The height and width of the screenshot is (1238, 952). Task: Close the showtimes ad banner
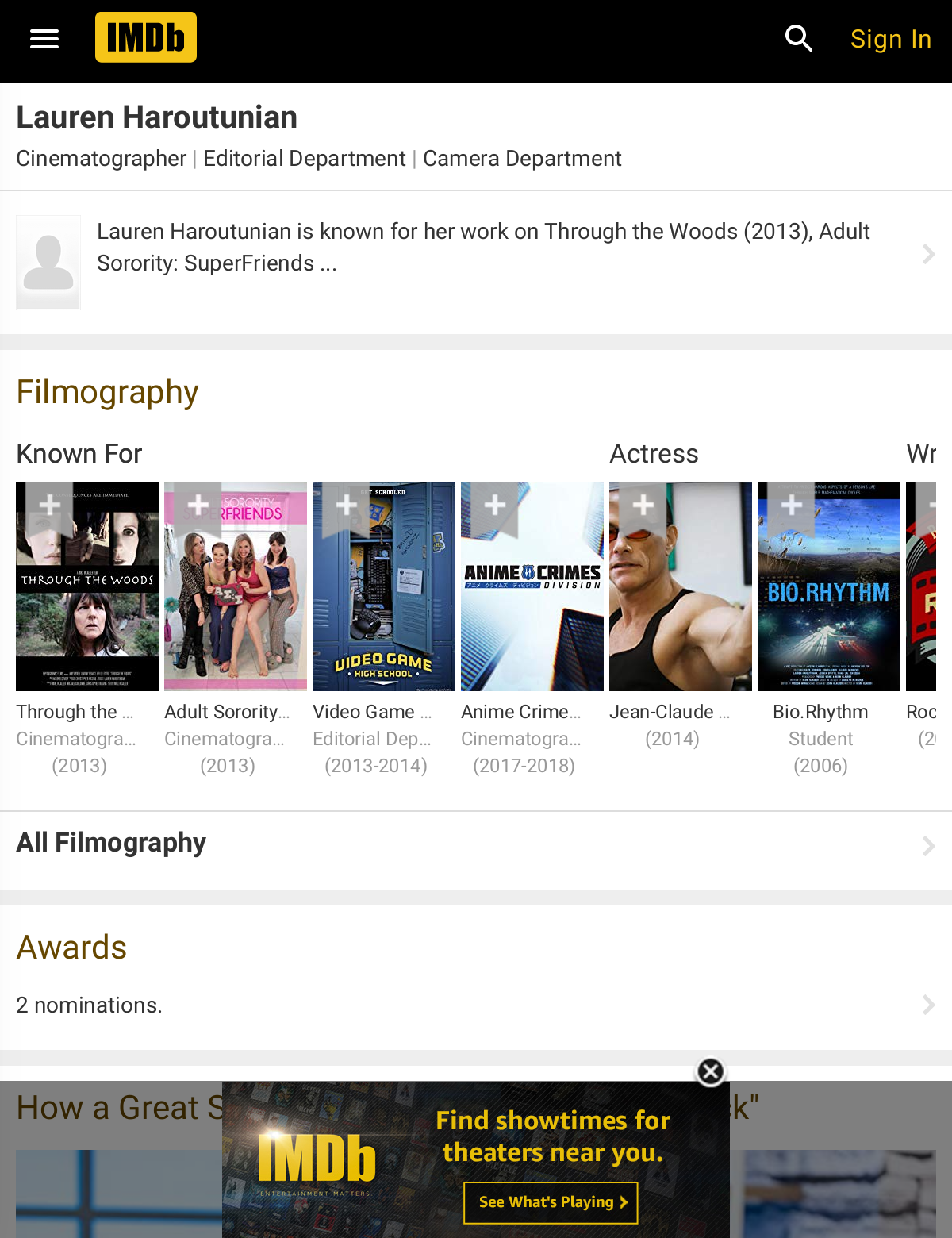711,1072
